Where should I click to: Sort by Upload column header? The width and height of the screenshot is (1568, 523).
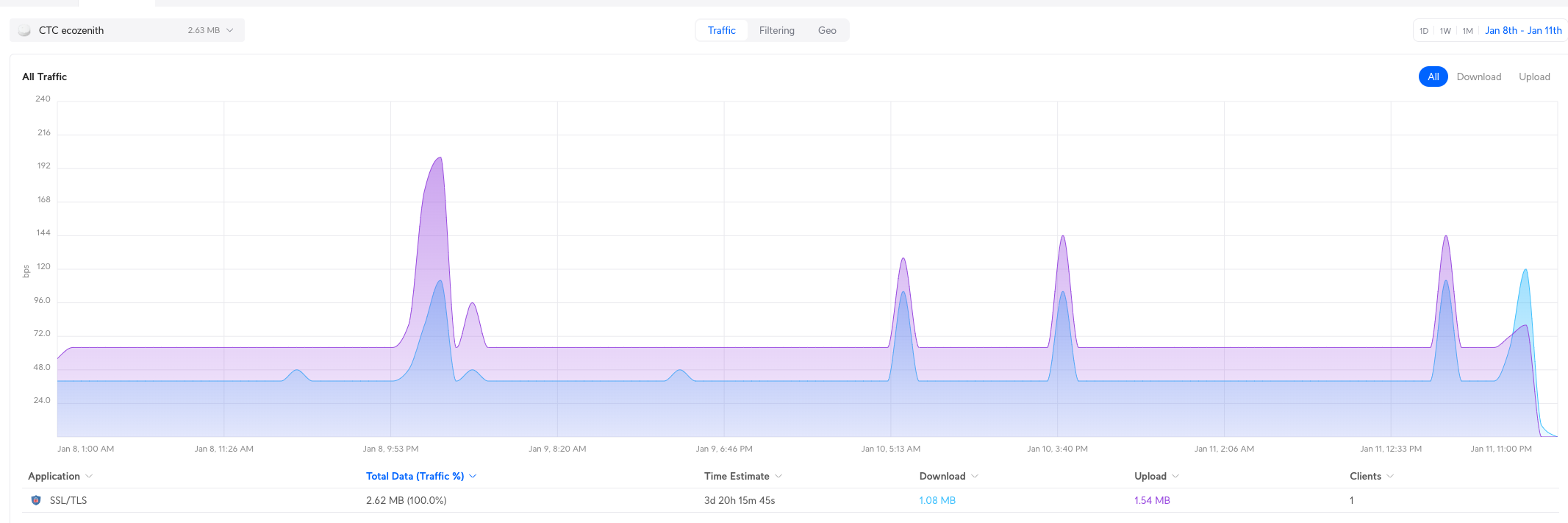[1156, 476]
